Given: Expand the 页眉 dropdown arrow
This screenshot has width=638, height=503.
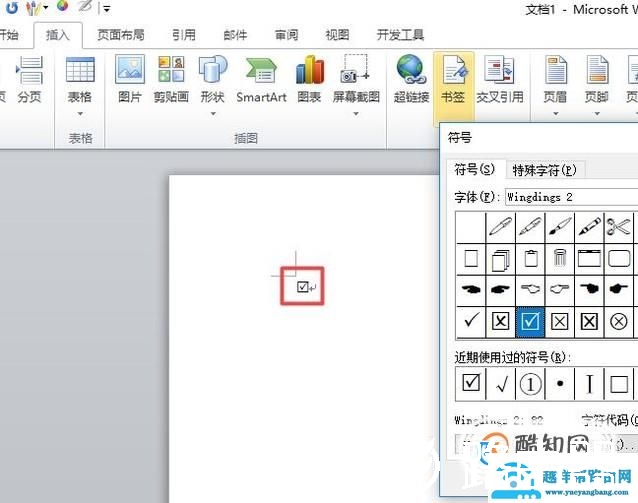Looking at the screenshot, I should coord(555,114).
